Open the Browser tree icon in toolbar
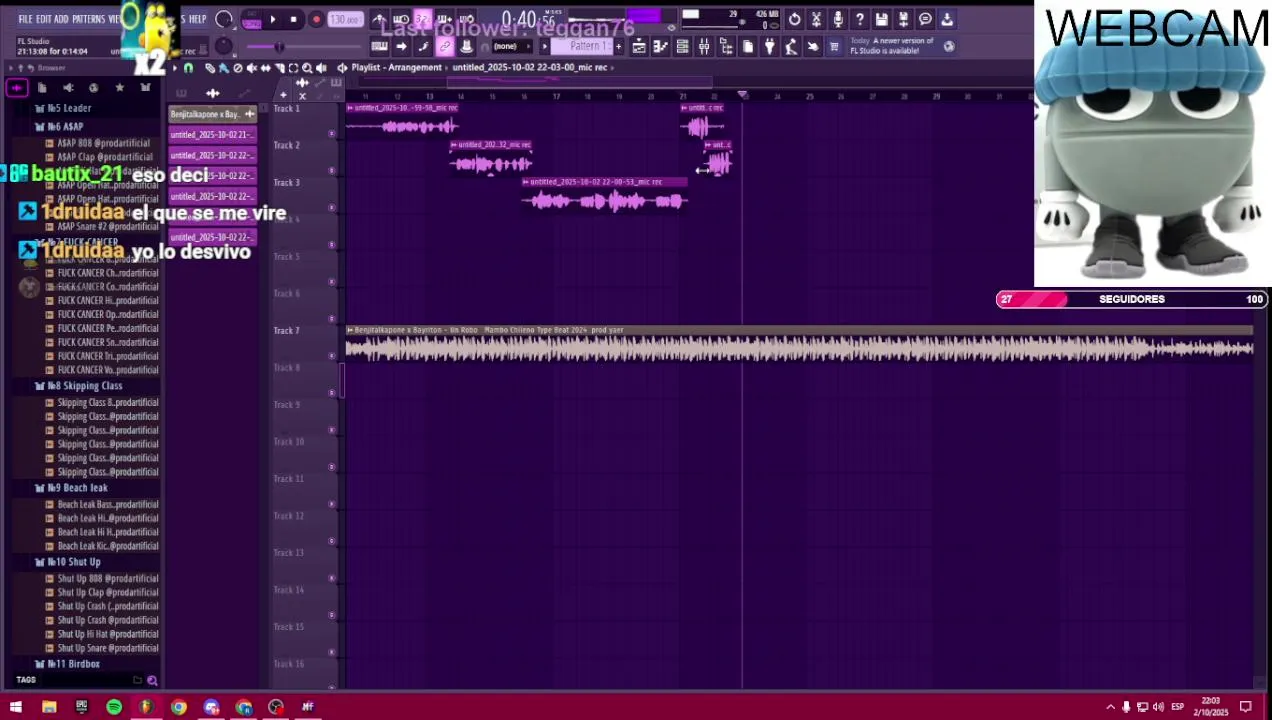Viewport: 1272px width, 720px height. [x=726, y=46]
